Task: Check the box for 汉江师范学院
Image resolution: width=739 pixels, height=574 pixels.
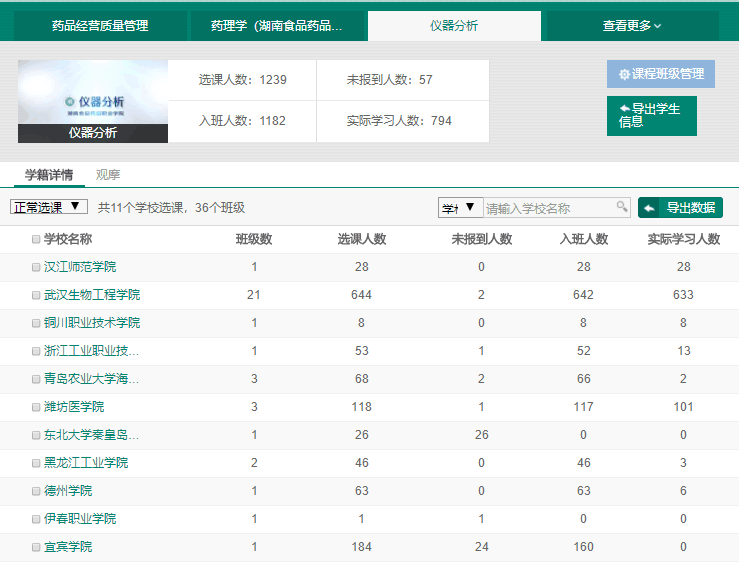Action: 36,267
